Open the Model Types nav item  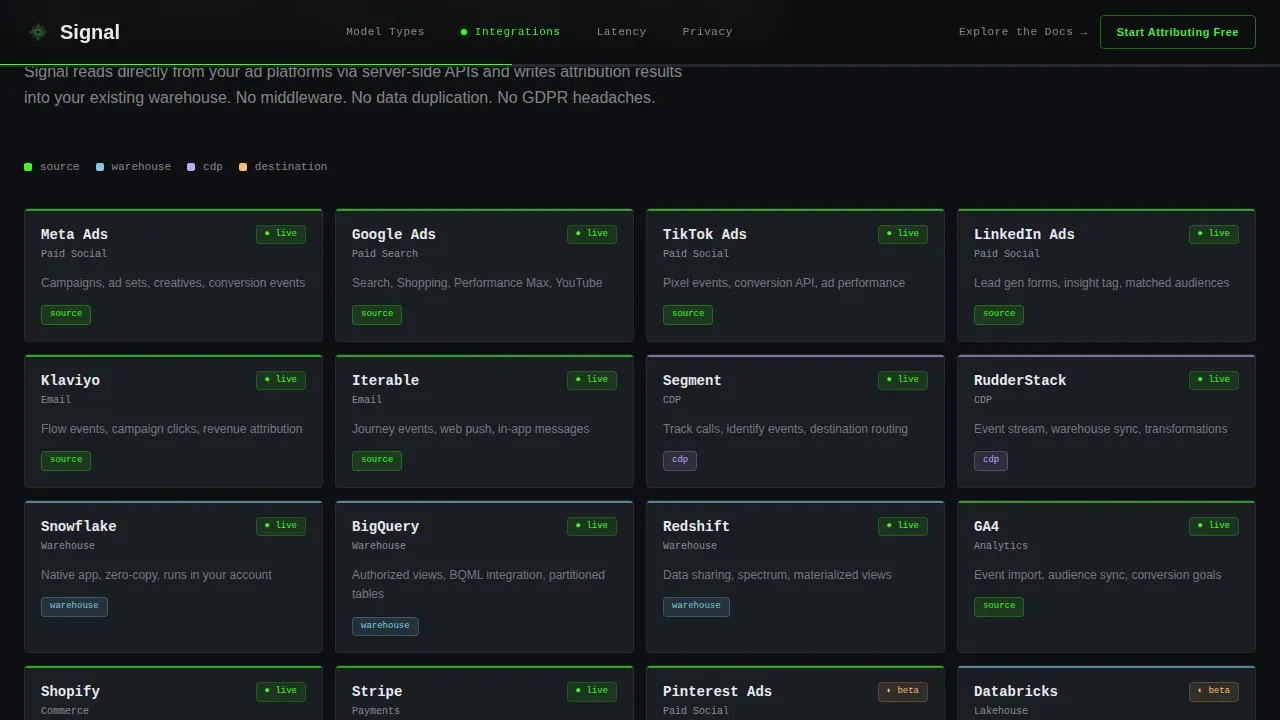[385, 32]
